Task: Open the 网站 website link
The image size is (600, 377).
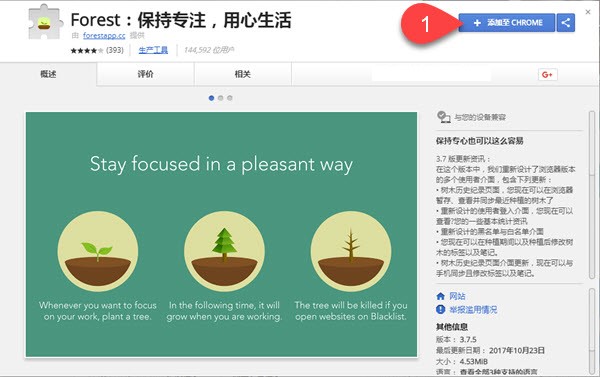Action: coord(457,296)
